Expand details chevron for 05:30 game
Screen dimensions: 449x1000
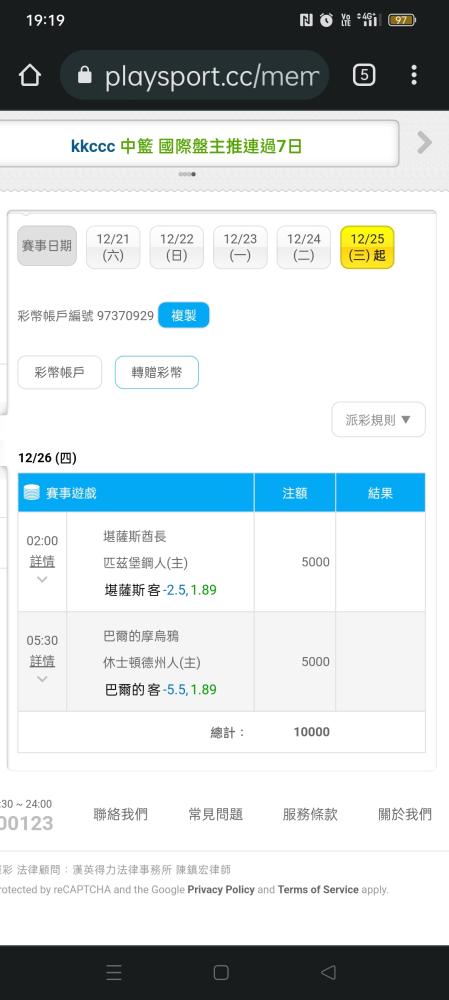coord(42,679)
